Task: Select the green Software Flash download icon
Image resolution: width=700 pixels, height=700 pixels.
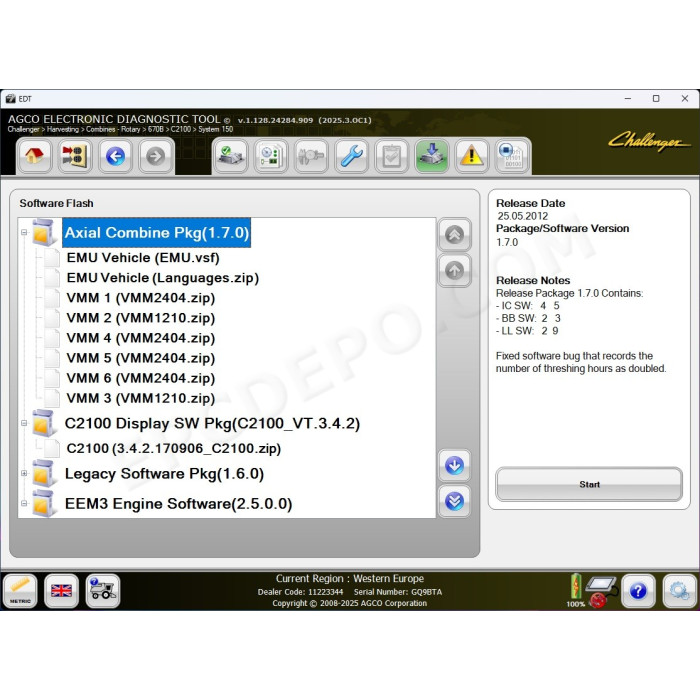Action: (x=432, y=156)
